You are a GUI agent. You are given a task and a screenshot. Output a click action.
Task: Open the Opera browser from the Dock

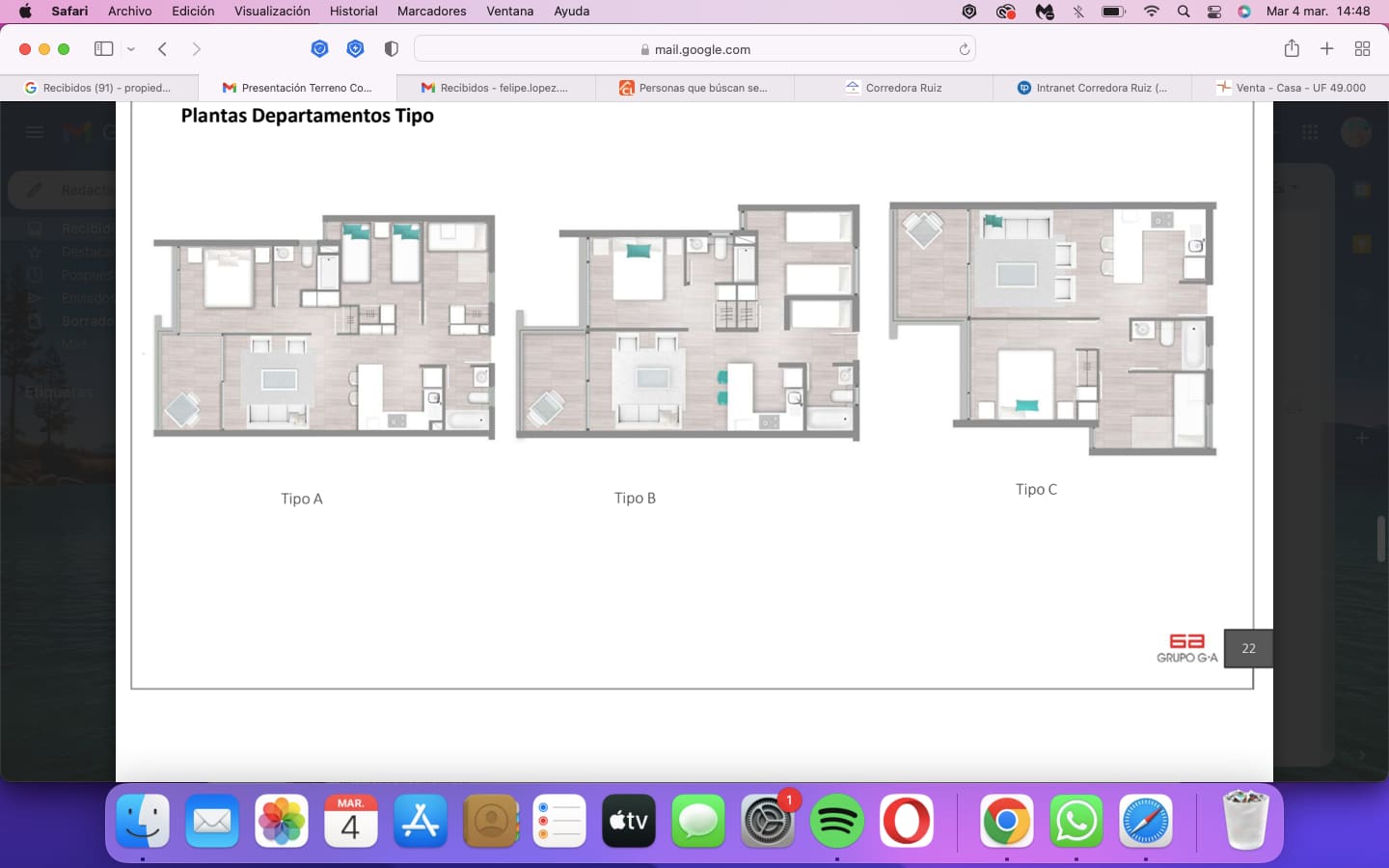(906, 821)
